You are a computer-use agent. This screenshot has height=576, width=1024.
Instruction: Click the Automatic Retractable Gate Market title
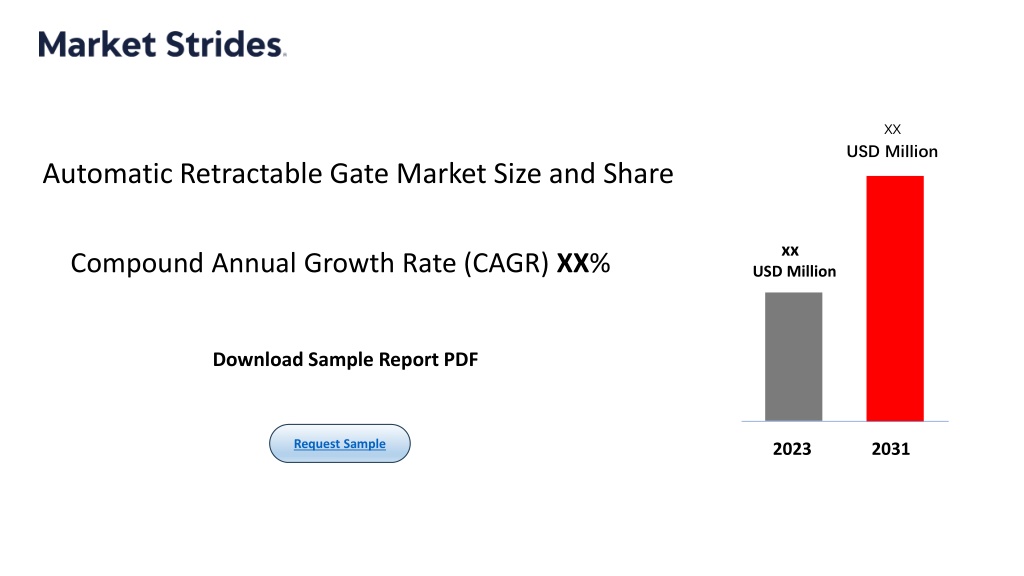358,174
